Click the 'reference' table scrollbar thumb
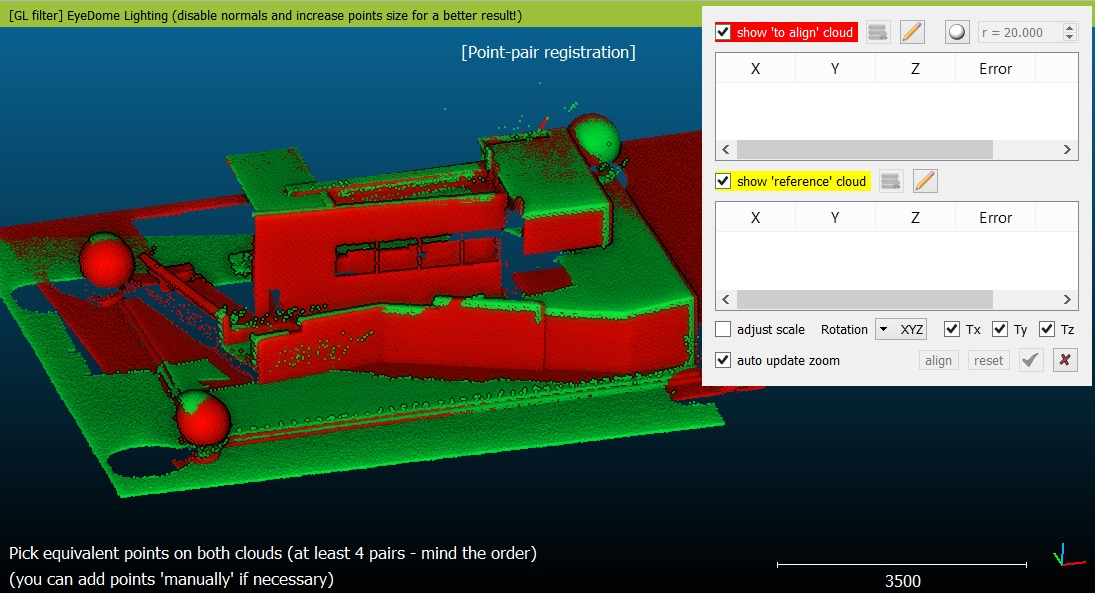 (865, 300)
